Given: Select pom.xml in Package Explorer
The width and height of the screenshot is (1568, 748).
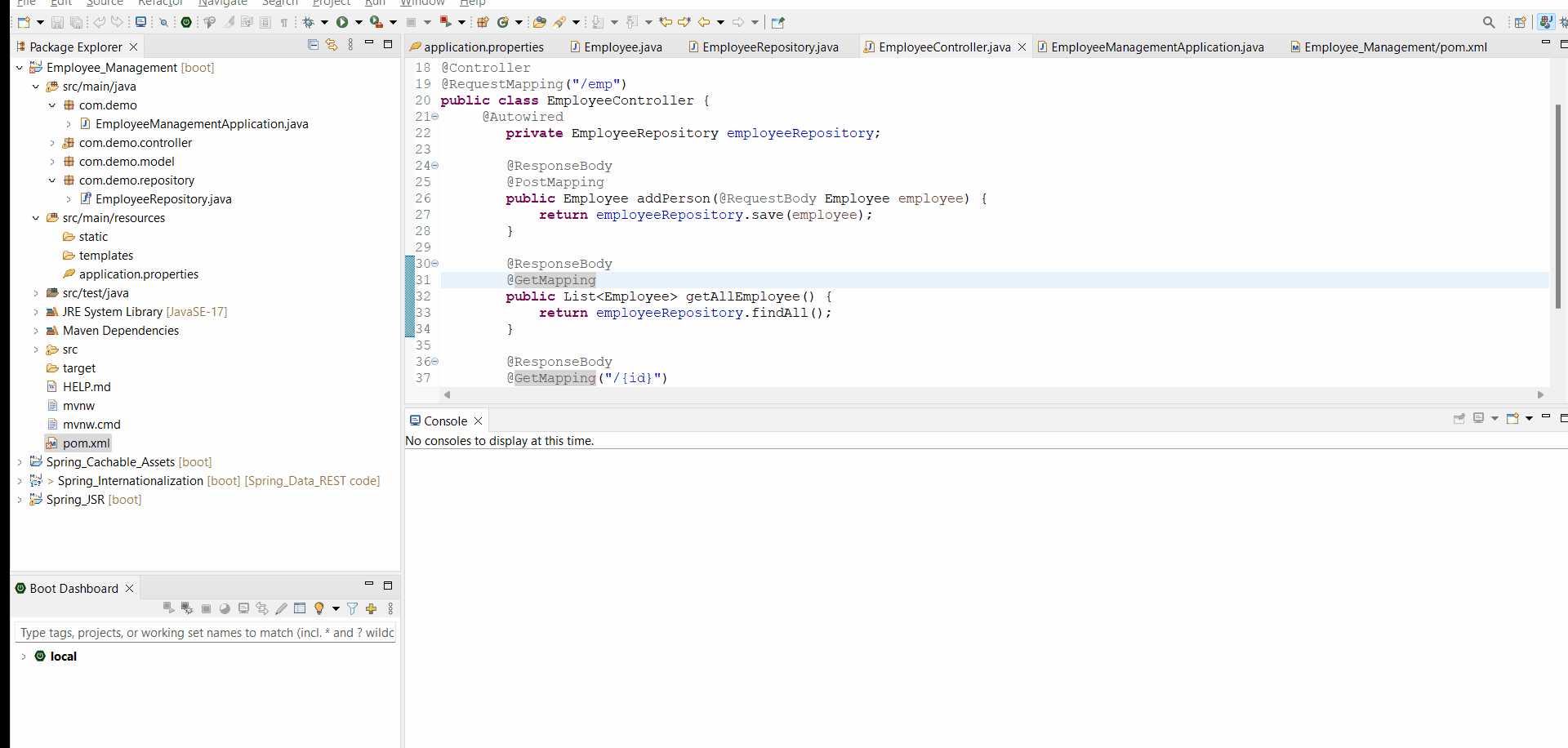Looking at the screenshot, I should coord(86,443).
